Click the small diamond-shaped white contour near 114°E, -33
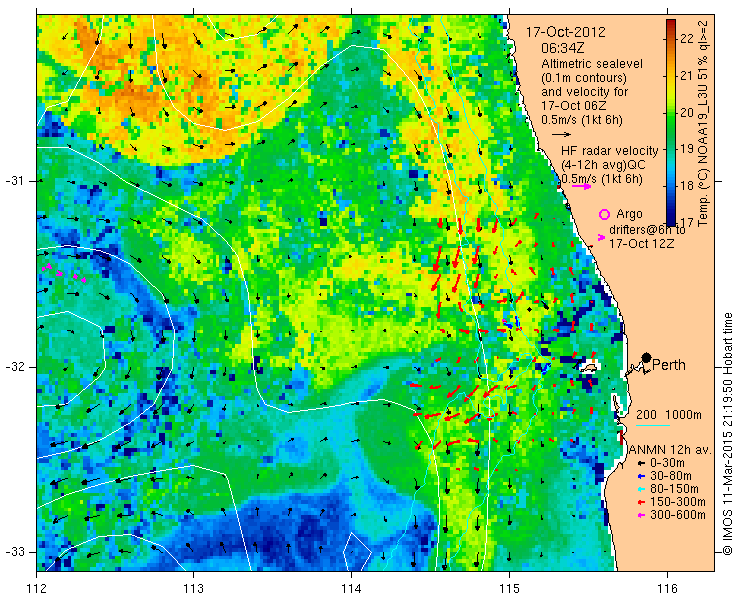This screenshot has width=740, height=600. pos(357,551)
